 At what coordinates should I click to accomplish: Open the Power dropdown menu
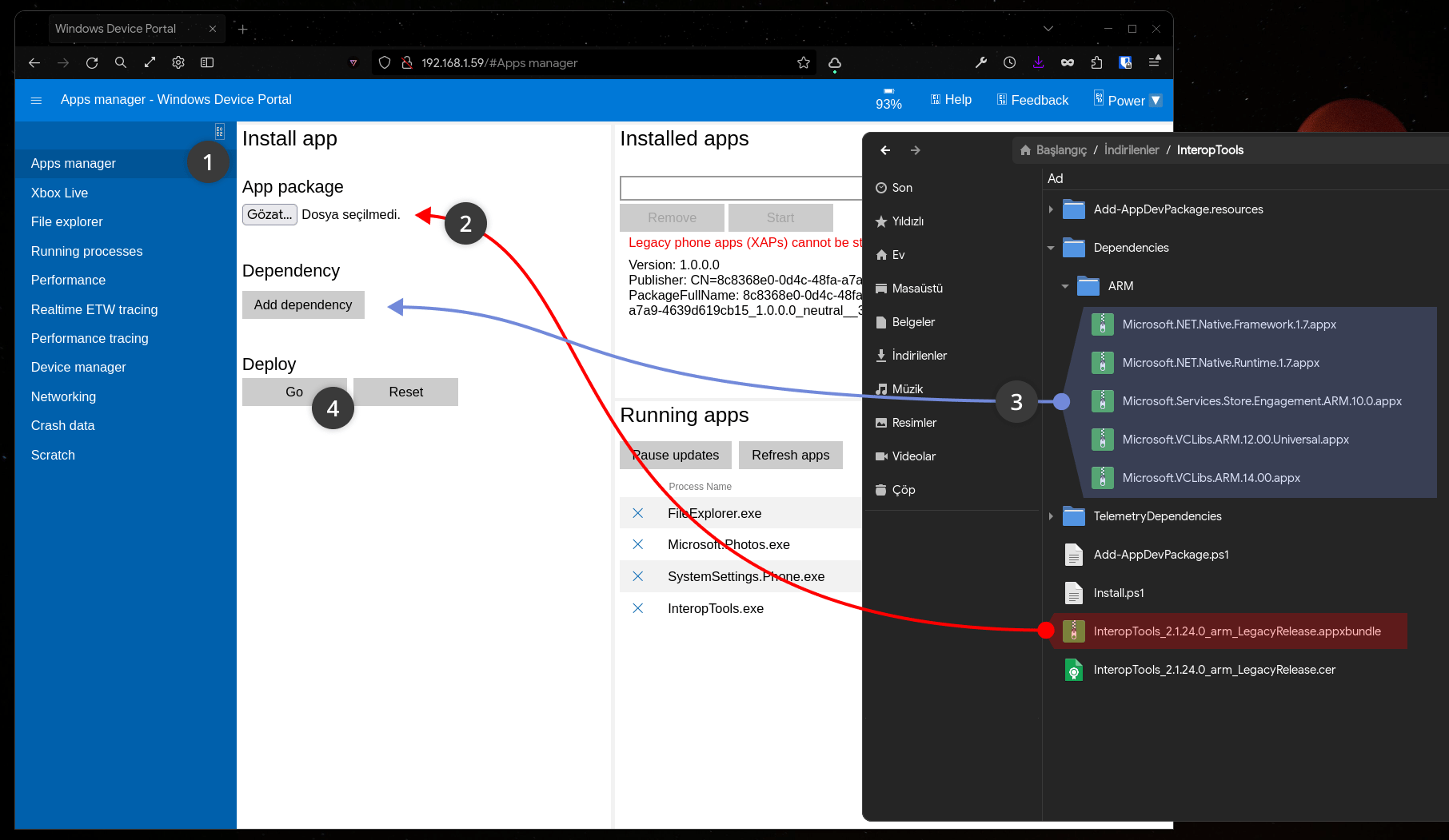pyautogui.click(x=1127, y=100)
